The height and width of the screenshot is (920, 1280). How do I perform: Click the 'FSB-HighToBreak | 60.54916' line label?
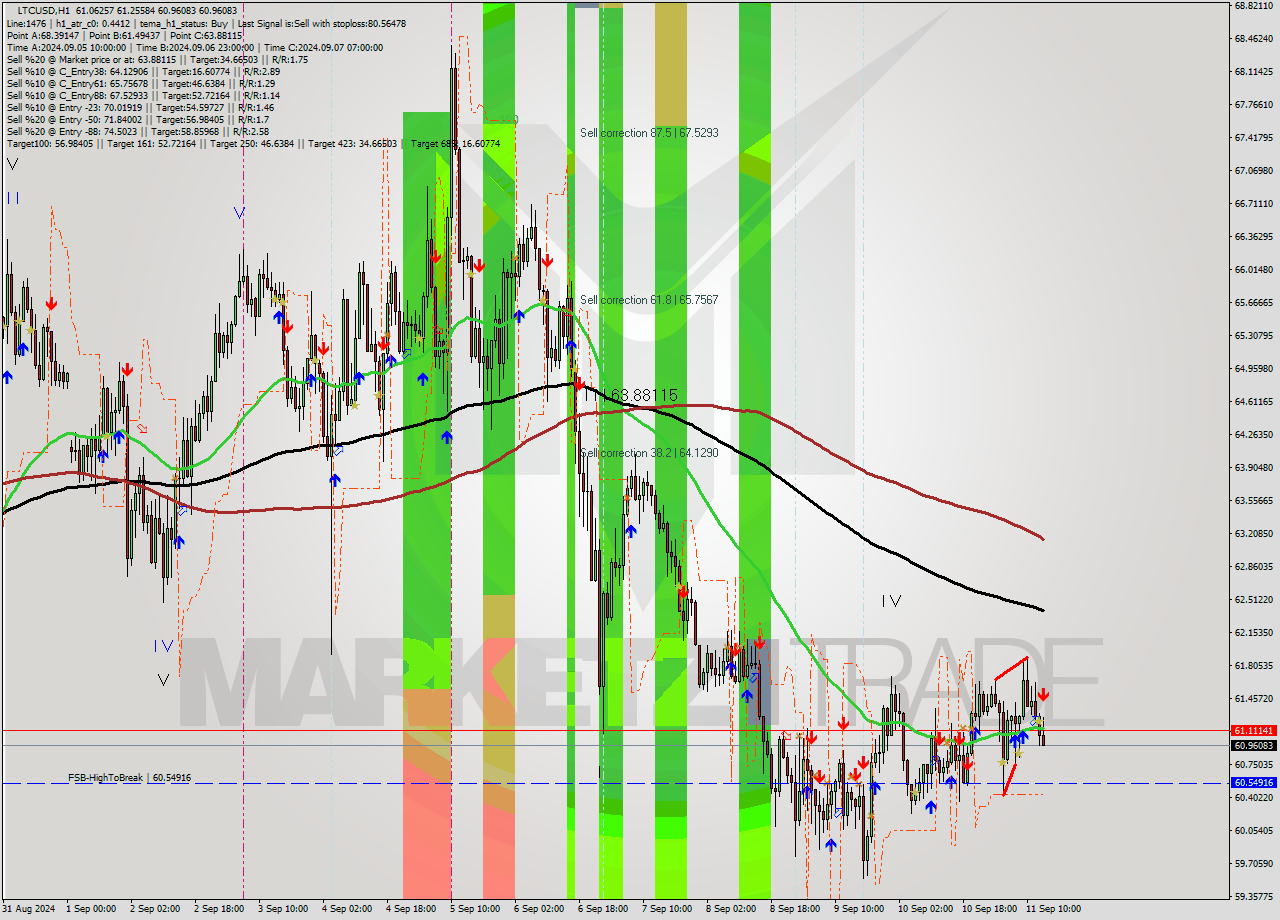(x=129, y=777)
